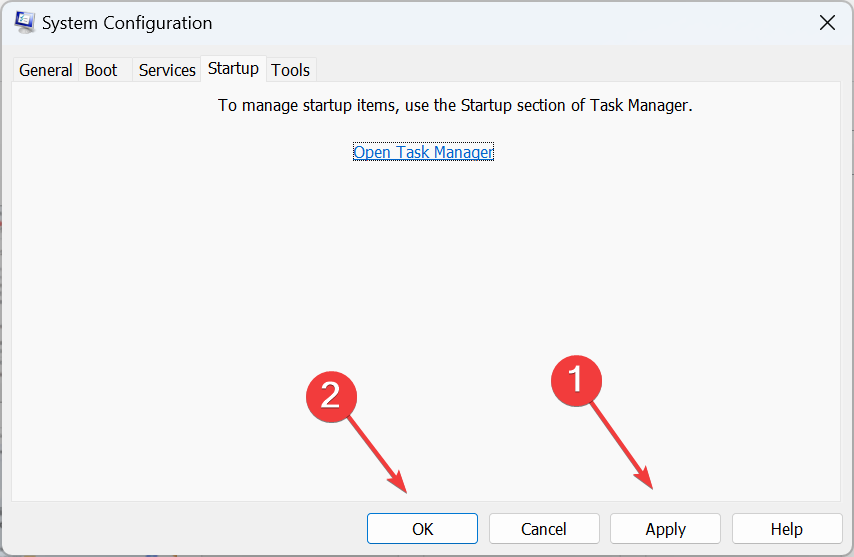Viewport: 854px width, 557px height.
Task: Click the red badge numbered 1
Action: [x=576, y=380]
